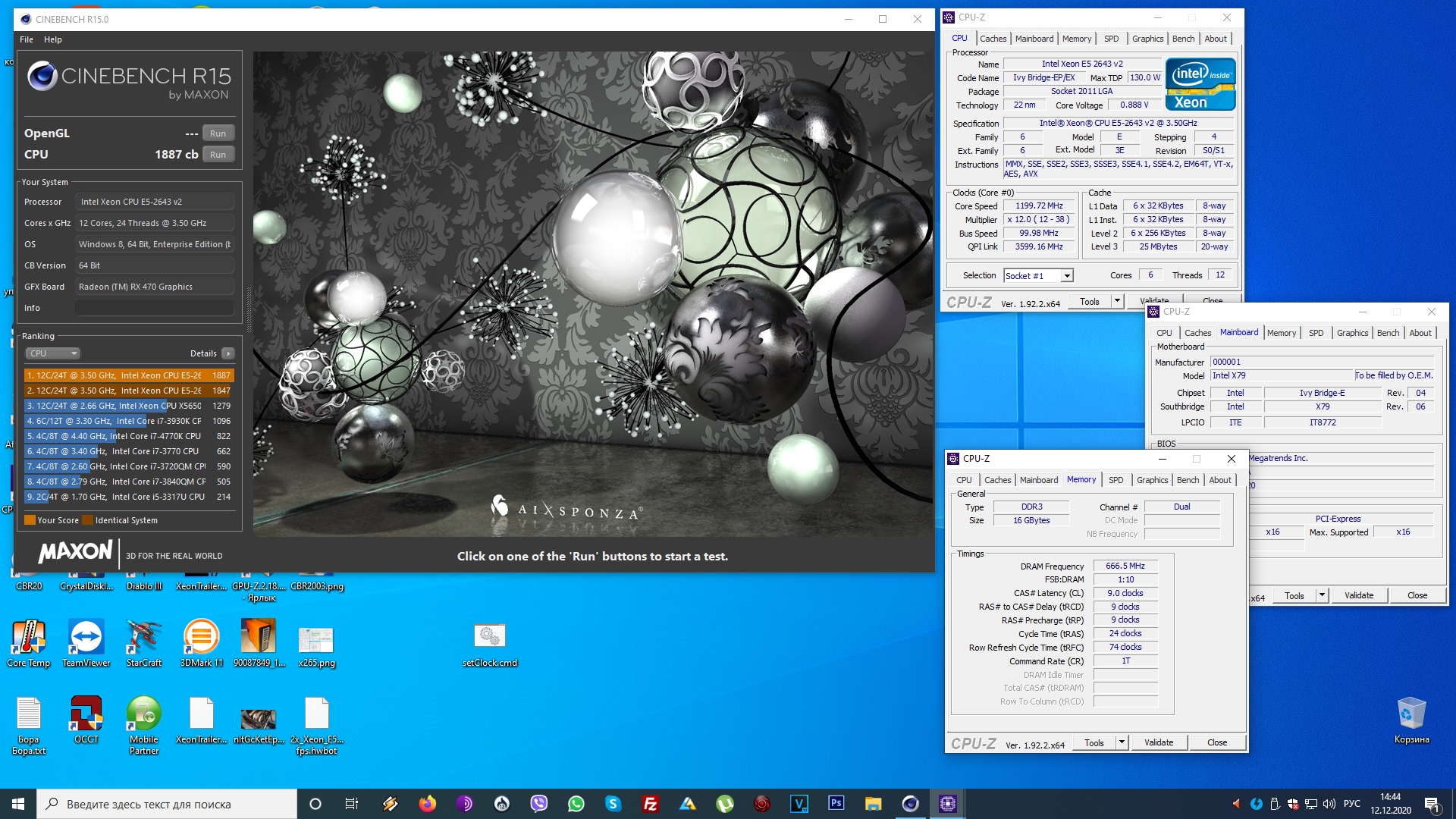Open Viber from the taskbar
The image size is (1456, 819).
[x=539, y=804]
